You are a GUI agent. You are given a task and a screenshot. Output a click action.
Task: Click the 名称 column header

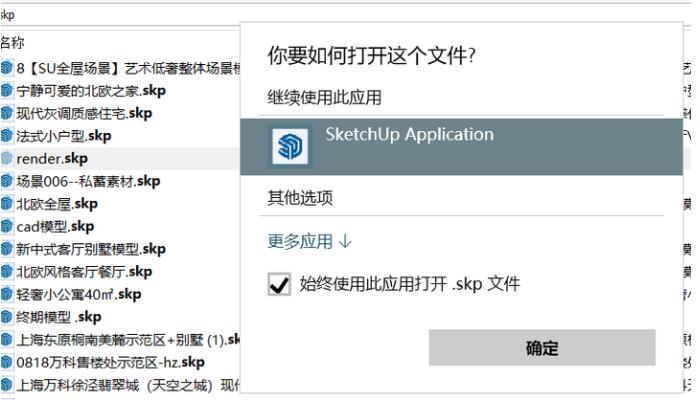pyautogui.click(x=13, y=42)
